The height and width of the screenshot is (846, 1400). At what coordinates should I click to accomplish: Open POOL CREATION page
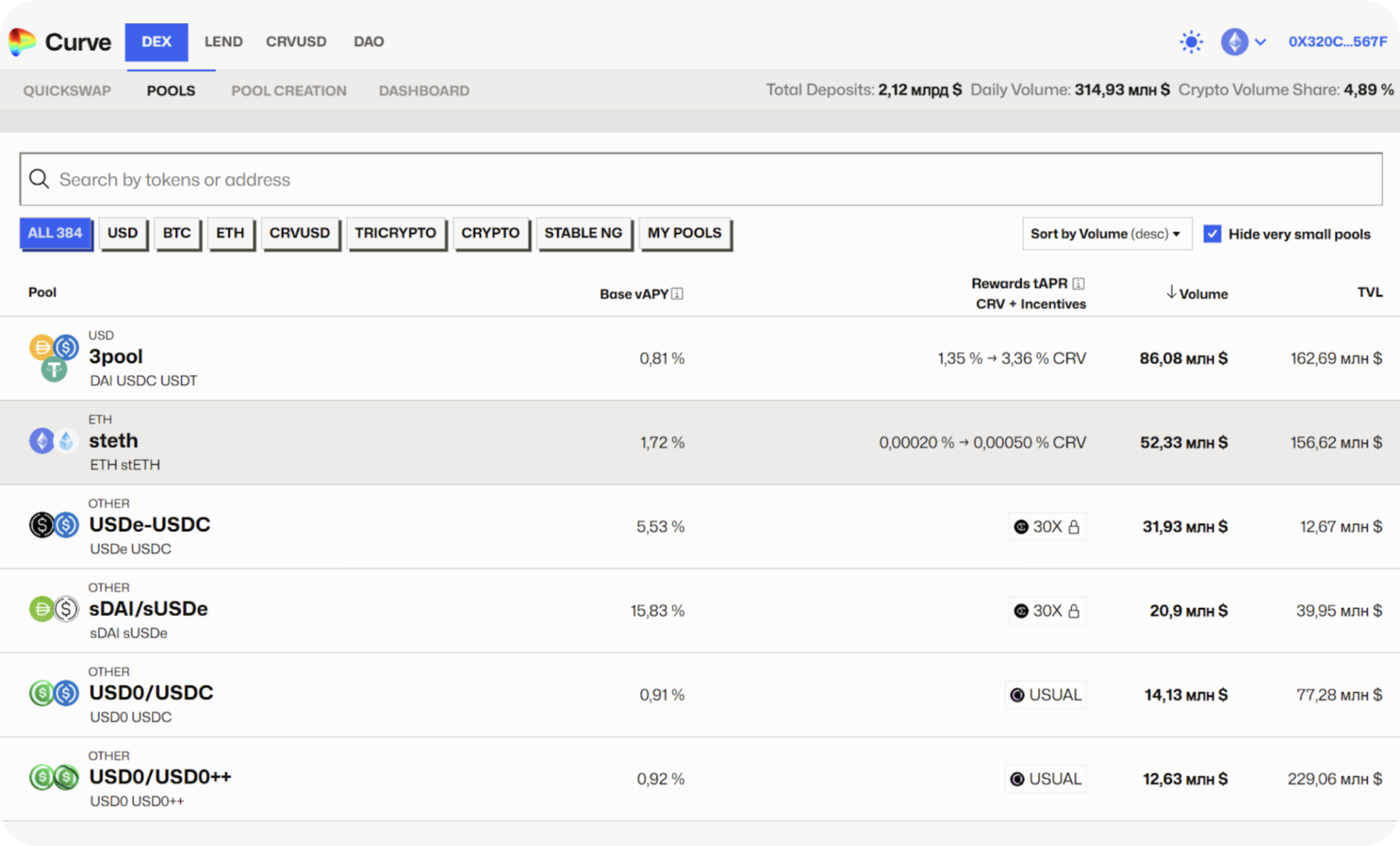pos(289,91)
